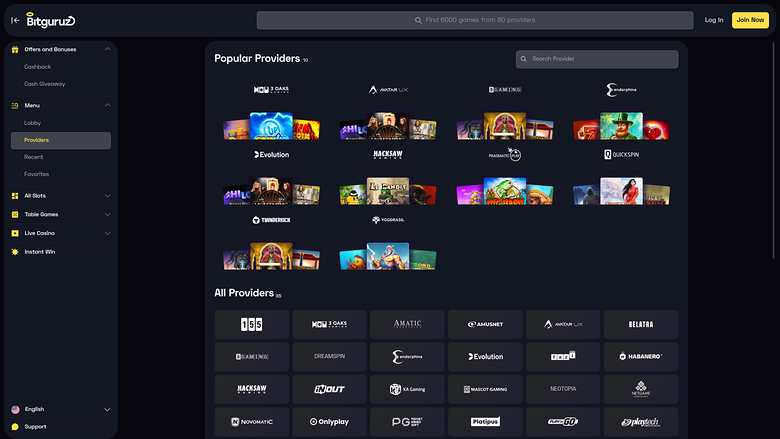Viewport: 780px width, 439px height.
Task: Select Providers in sidebar menu
Action: tap(61, 140)
